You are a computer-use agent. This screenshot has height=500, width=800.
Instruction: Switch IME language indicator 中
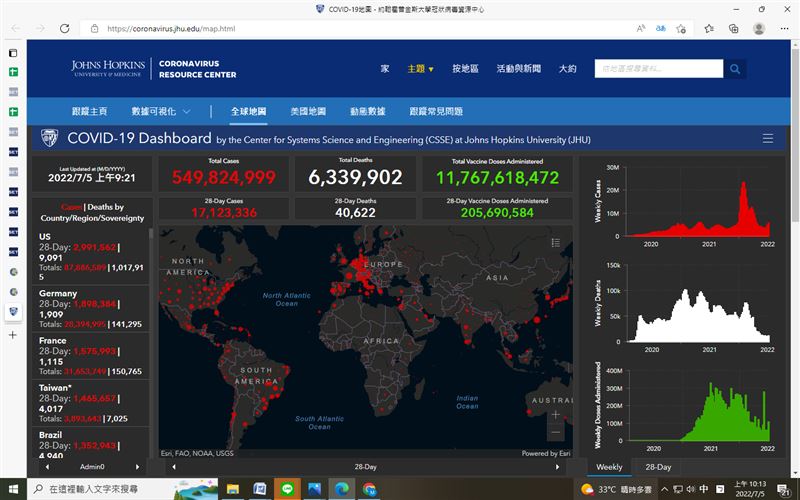tap(704, 489)
